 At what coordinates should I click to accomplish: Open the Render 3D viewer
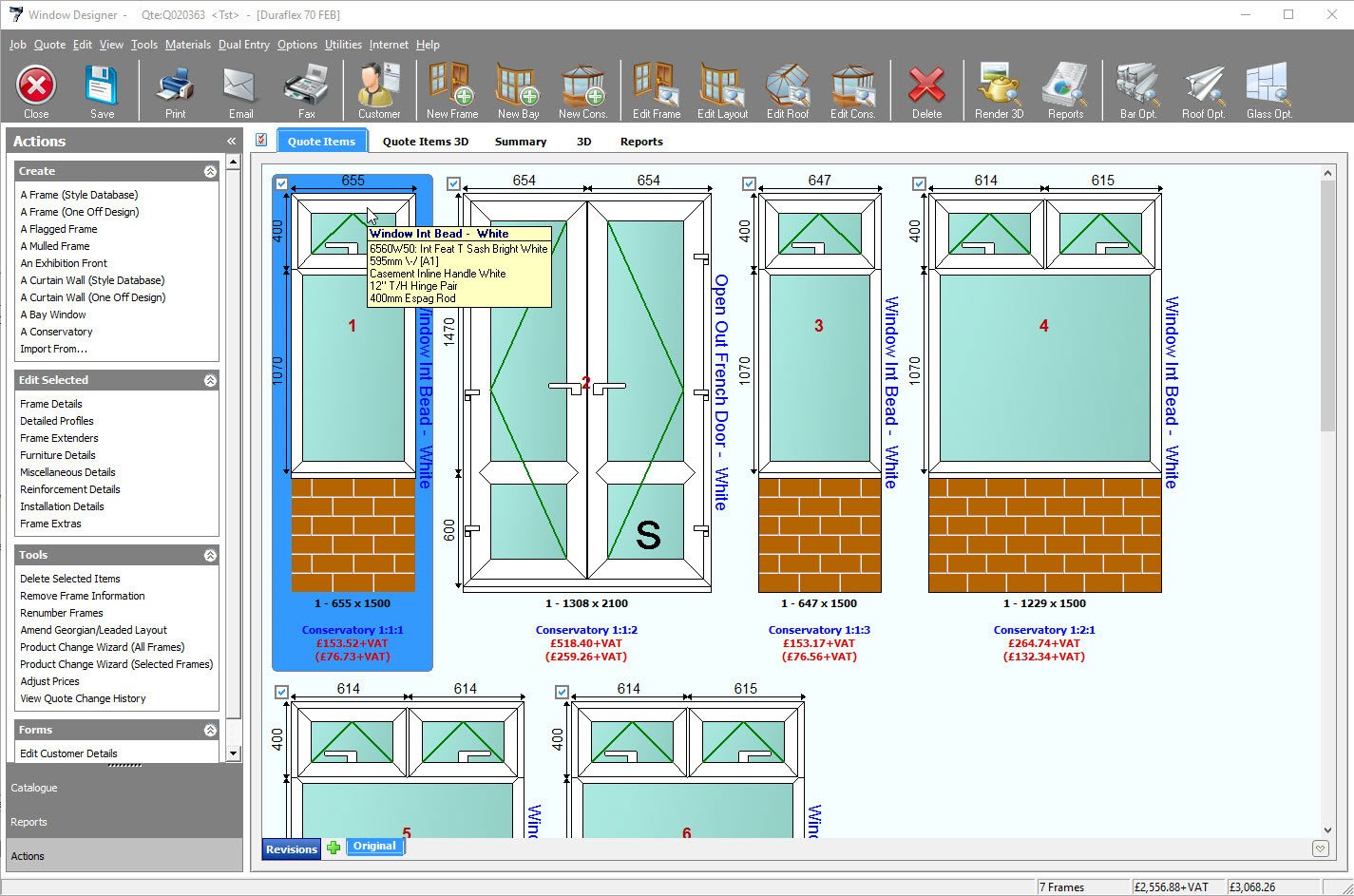pos(998,90)
